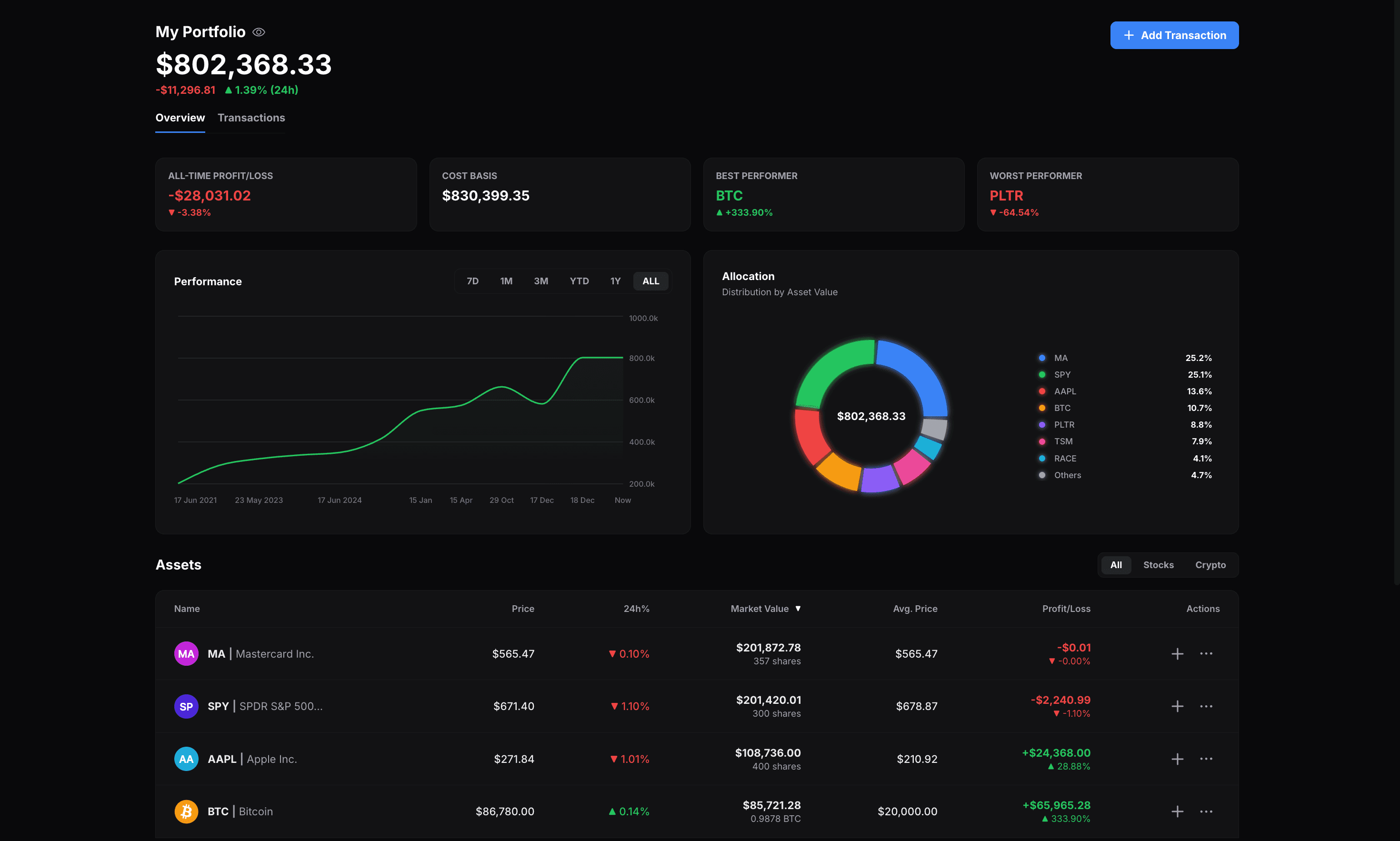Click the BTC color dot in the allocation legend
The image size is (1400, 841).
1041,408
